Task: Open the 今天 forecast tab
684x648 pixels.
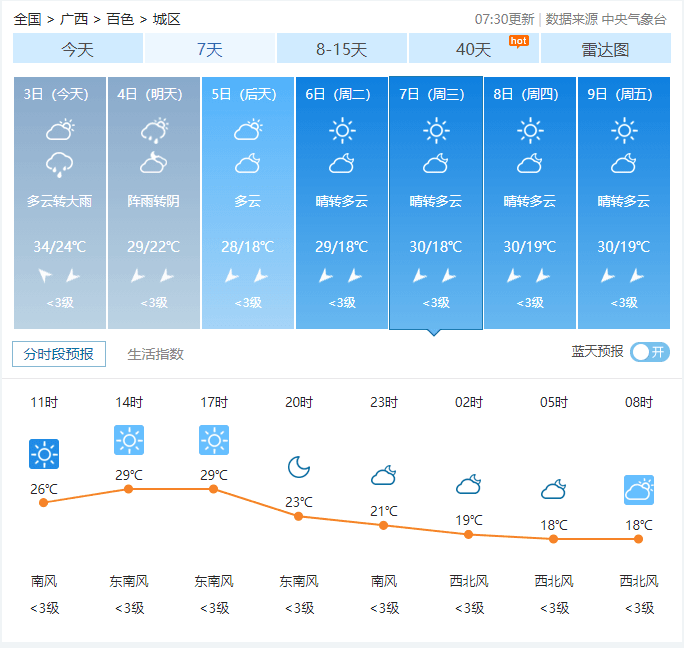Action: tap(78, 48)
